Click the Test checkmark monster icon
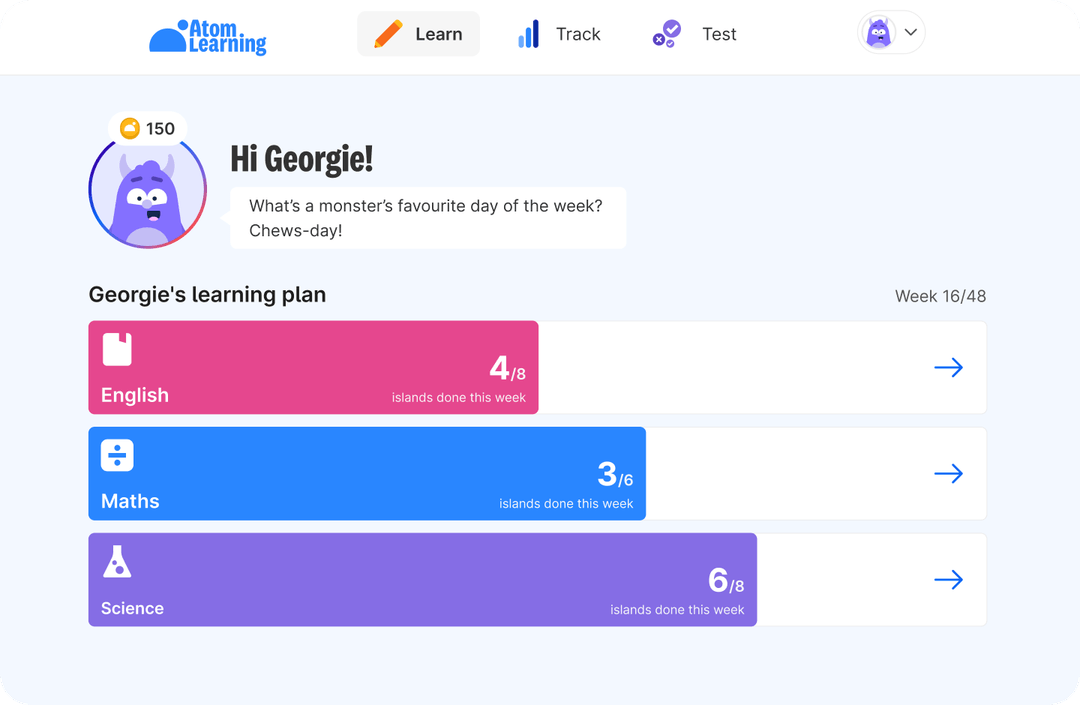 [x=666, y=33]
